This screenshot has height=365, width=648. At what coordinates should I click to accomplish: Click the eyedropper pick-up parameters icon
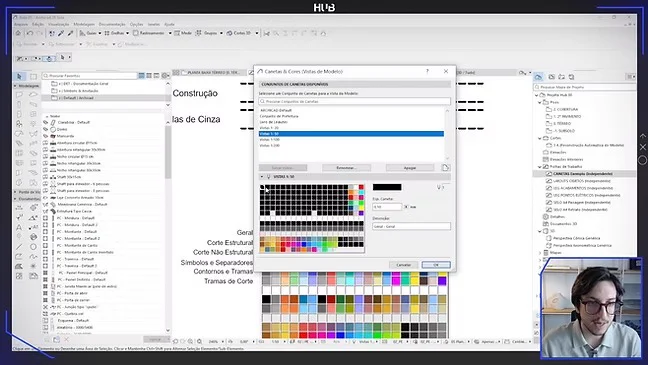pyautogui.click(x=61, y=33)
